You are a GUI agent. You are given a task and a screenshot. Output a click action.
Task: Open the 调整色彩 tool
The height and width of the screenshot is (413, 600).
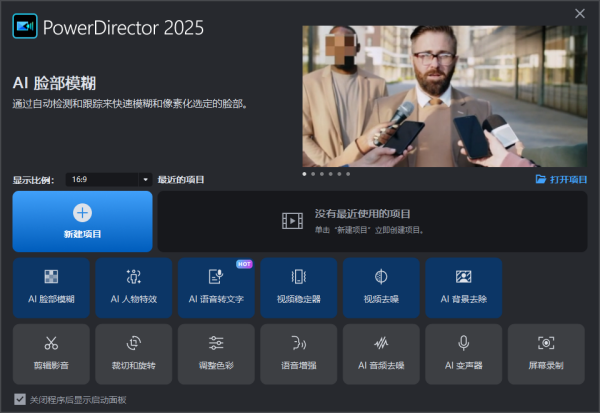pos(216,354)
